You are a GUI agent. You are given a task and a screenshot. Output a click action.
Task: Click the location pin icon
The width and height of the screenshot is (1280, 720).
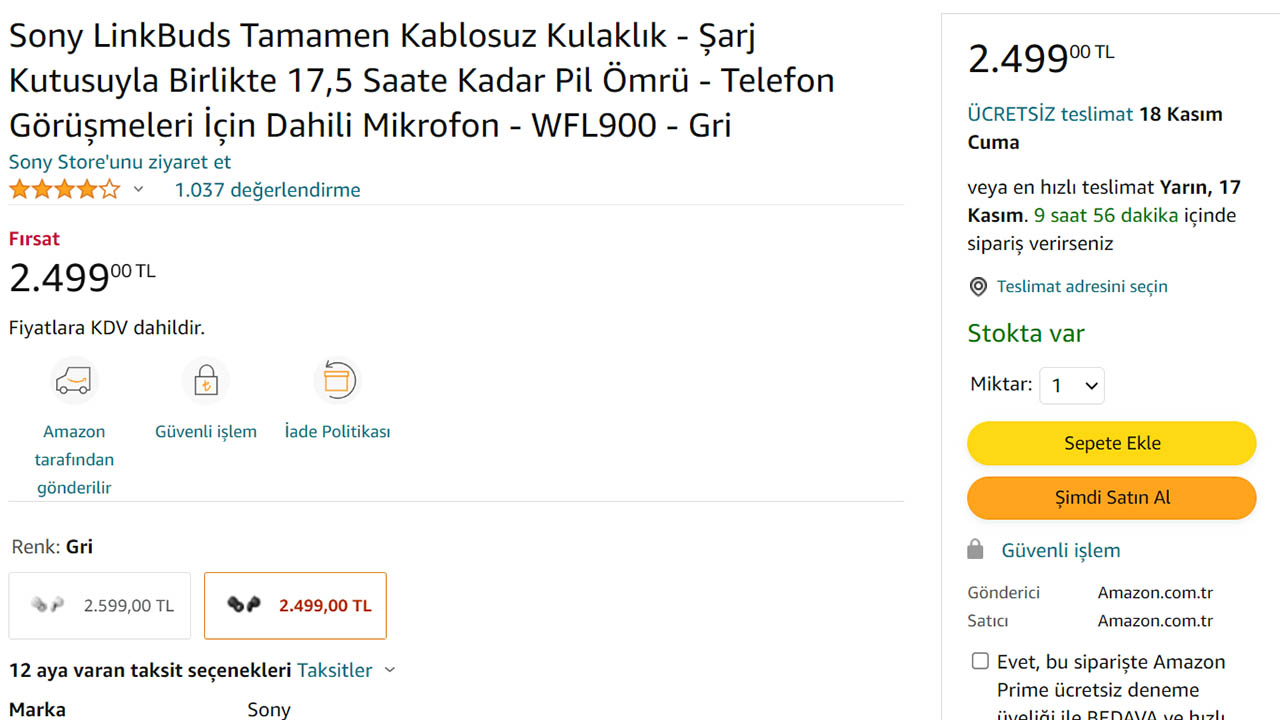click(978, 287)
